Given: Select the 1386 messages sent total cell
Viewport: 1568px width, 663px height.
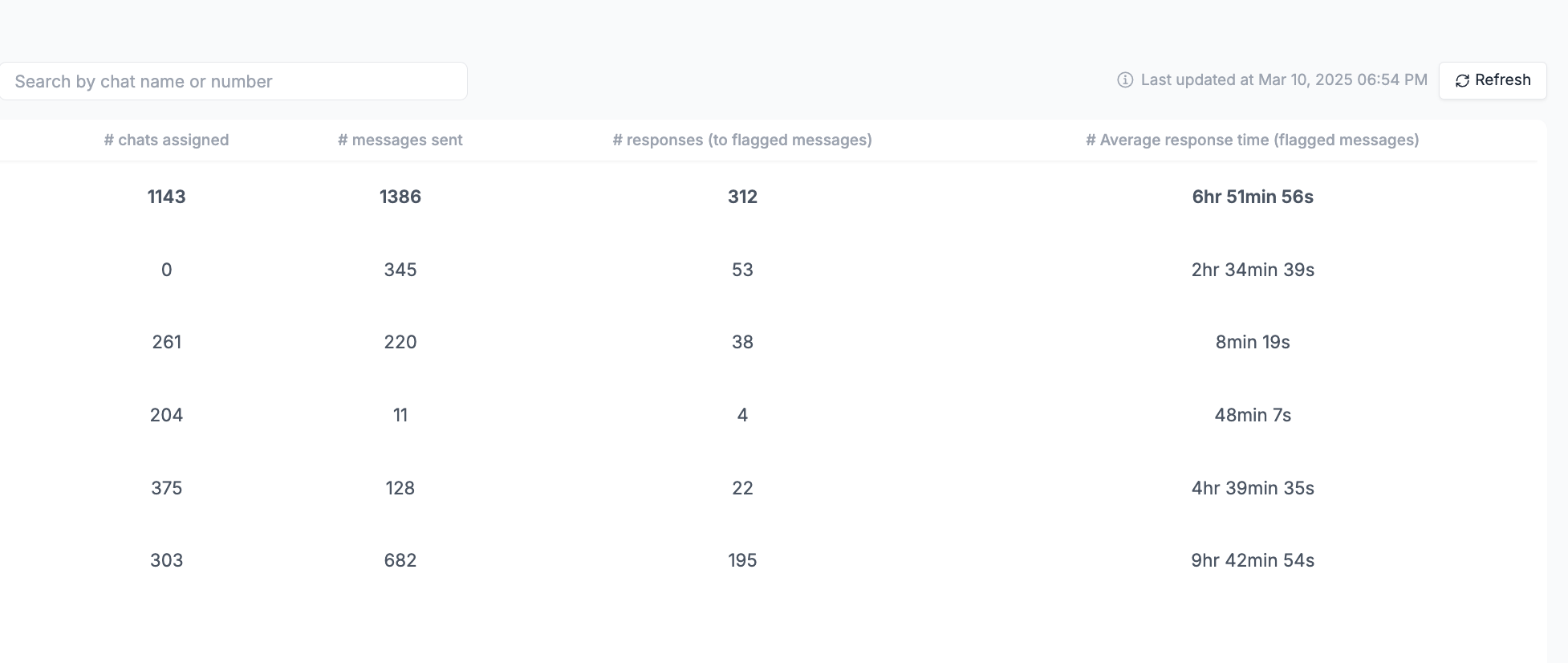Looking at the screenshot, I should pyautogui.click(x=400, y=197).
